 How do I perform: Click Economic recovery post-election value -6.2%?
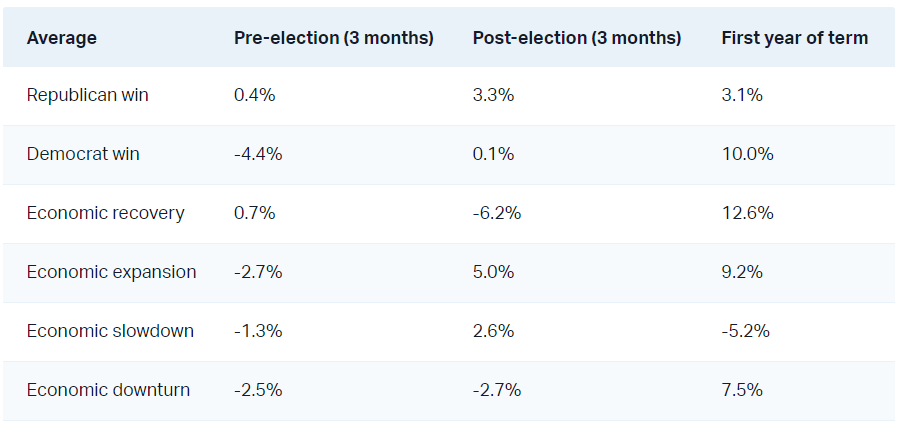(x=497, y=213)
